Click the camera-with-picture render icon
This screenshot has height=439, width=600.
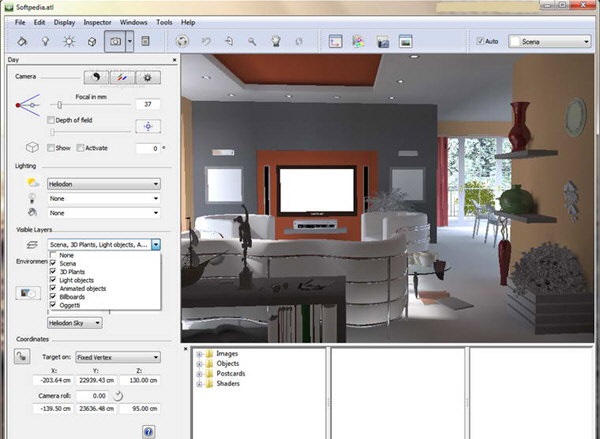pos(382,41)
